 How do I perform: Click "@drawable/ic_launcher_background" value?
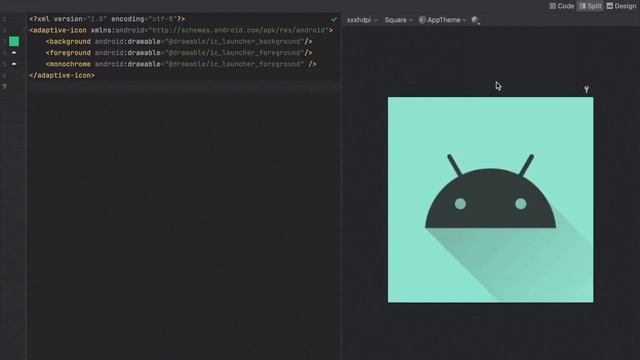tap(235, 42)
